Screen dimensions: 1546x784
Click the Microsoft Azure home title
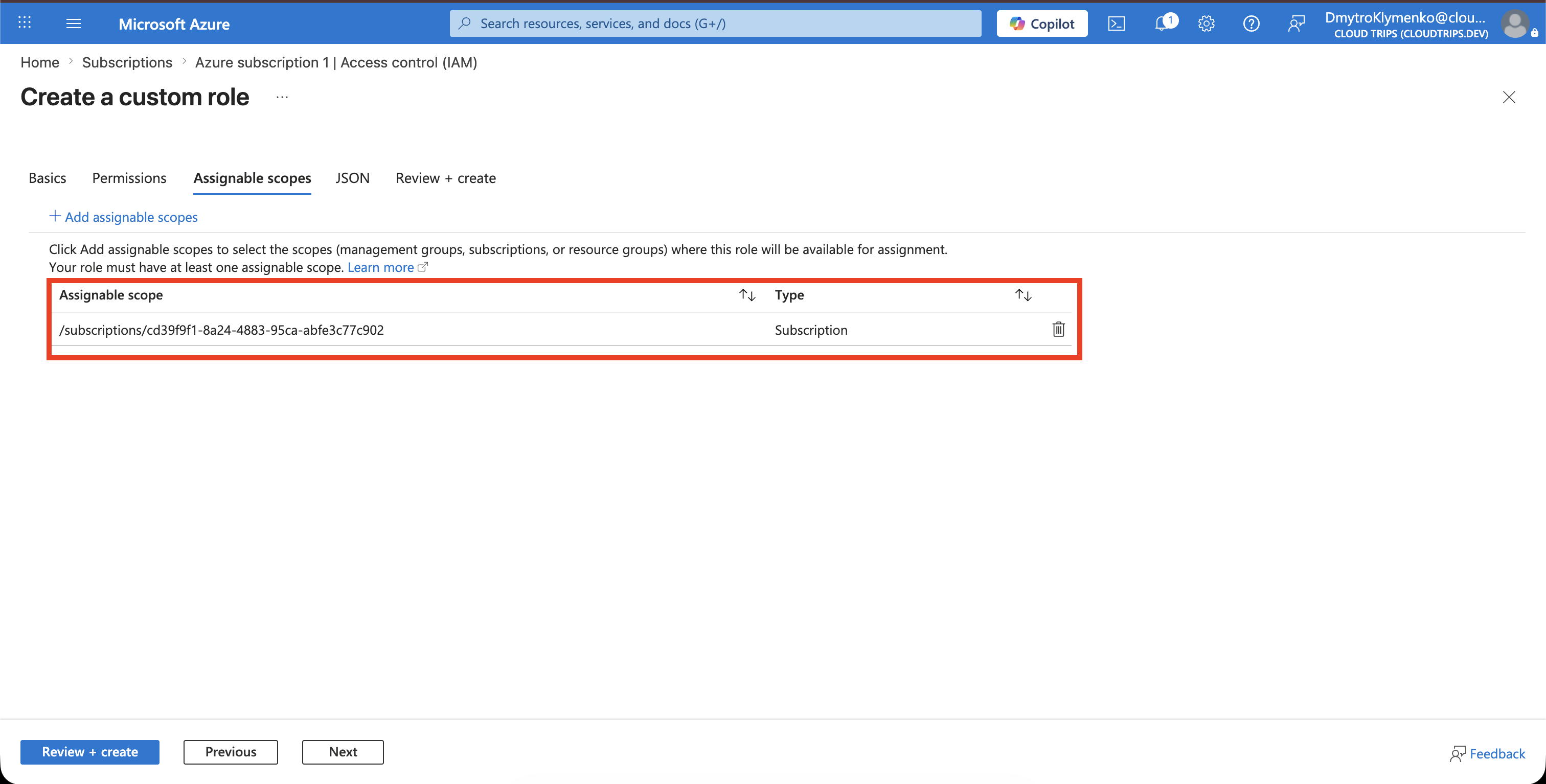pos(174,24)
